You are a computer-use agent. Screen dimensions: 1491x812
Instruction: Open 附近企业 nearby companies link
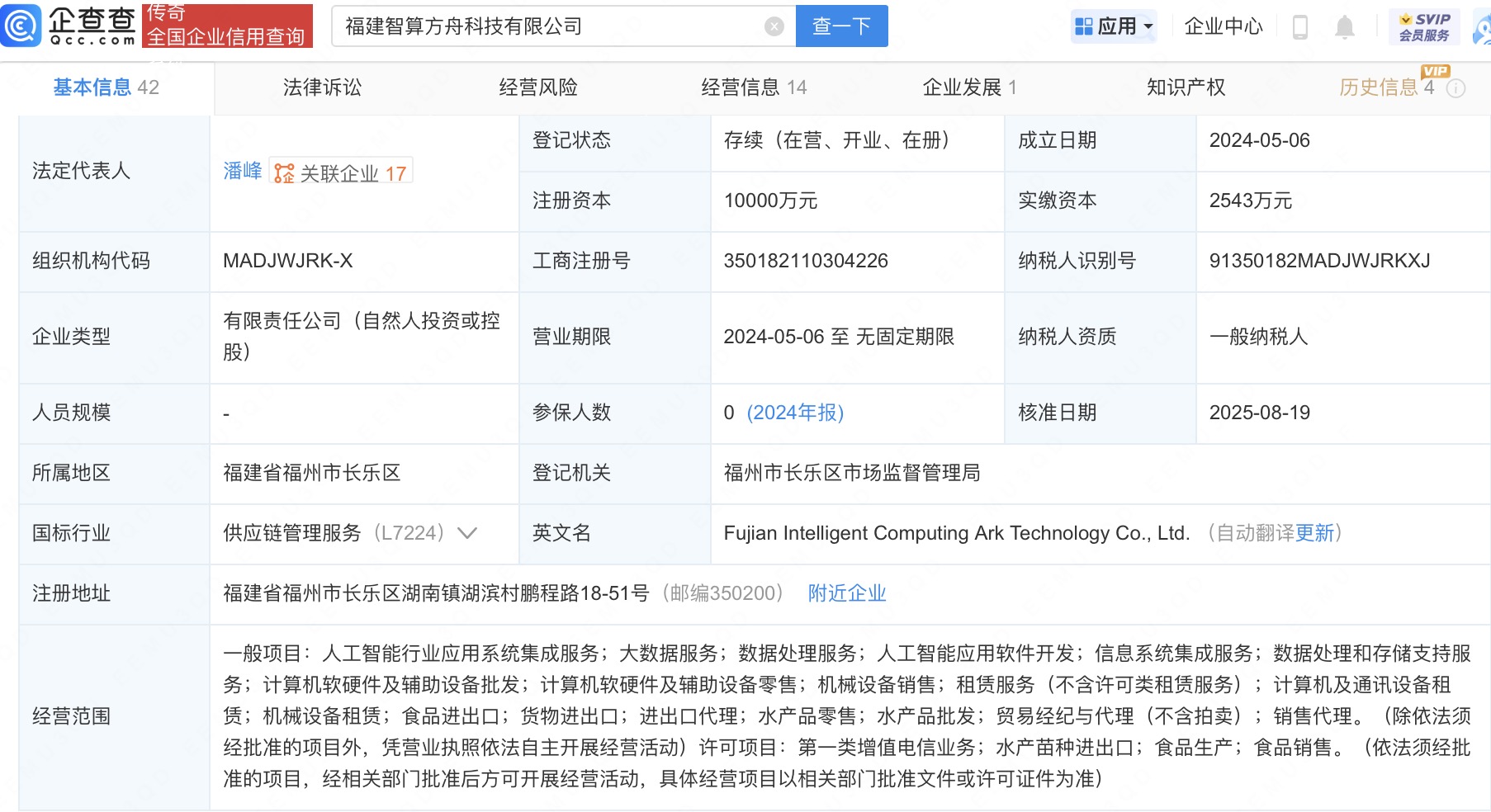click(x=847, y=593)
